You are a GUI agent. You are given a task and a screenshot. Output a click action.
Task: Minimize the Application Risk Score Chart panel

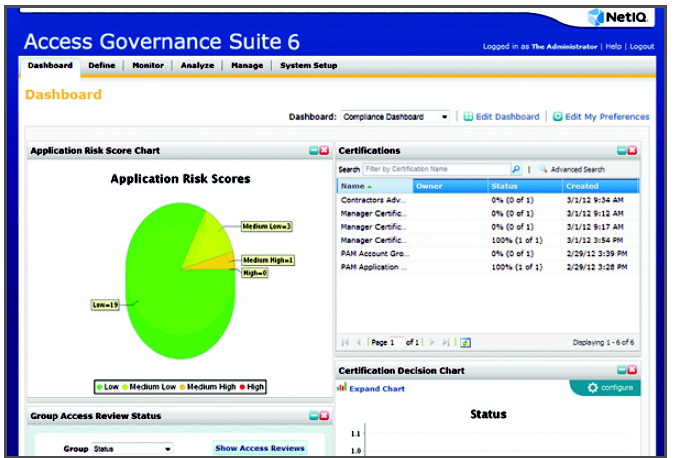(314, 150)
